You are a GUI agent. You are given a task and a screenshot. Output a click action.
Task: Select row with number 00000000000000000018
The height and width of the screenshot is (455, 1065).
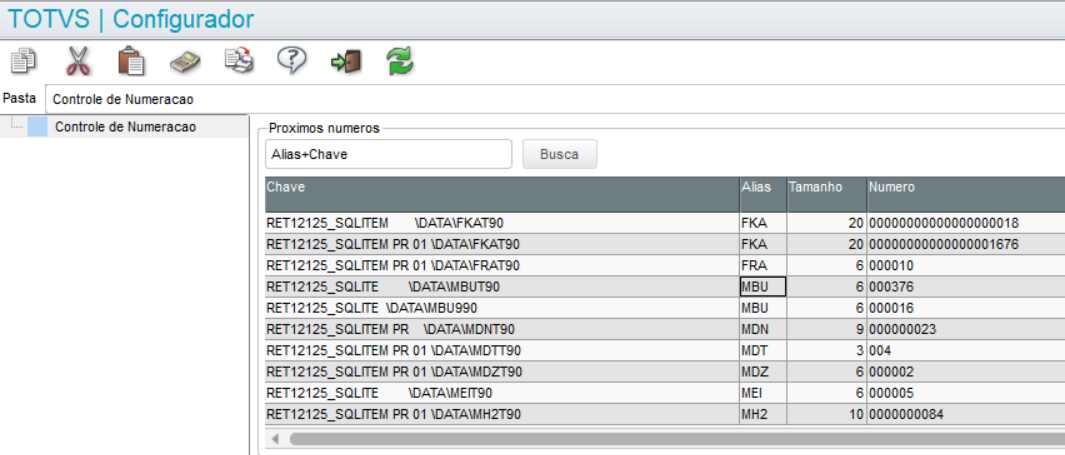pyautogui.click(x=665, y=223)
